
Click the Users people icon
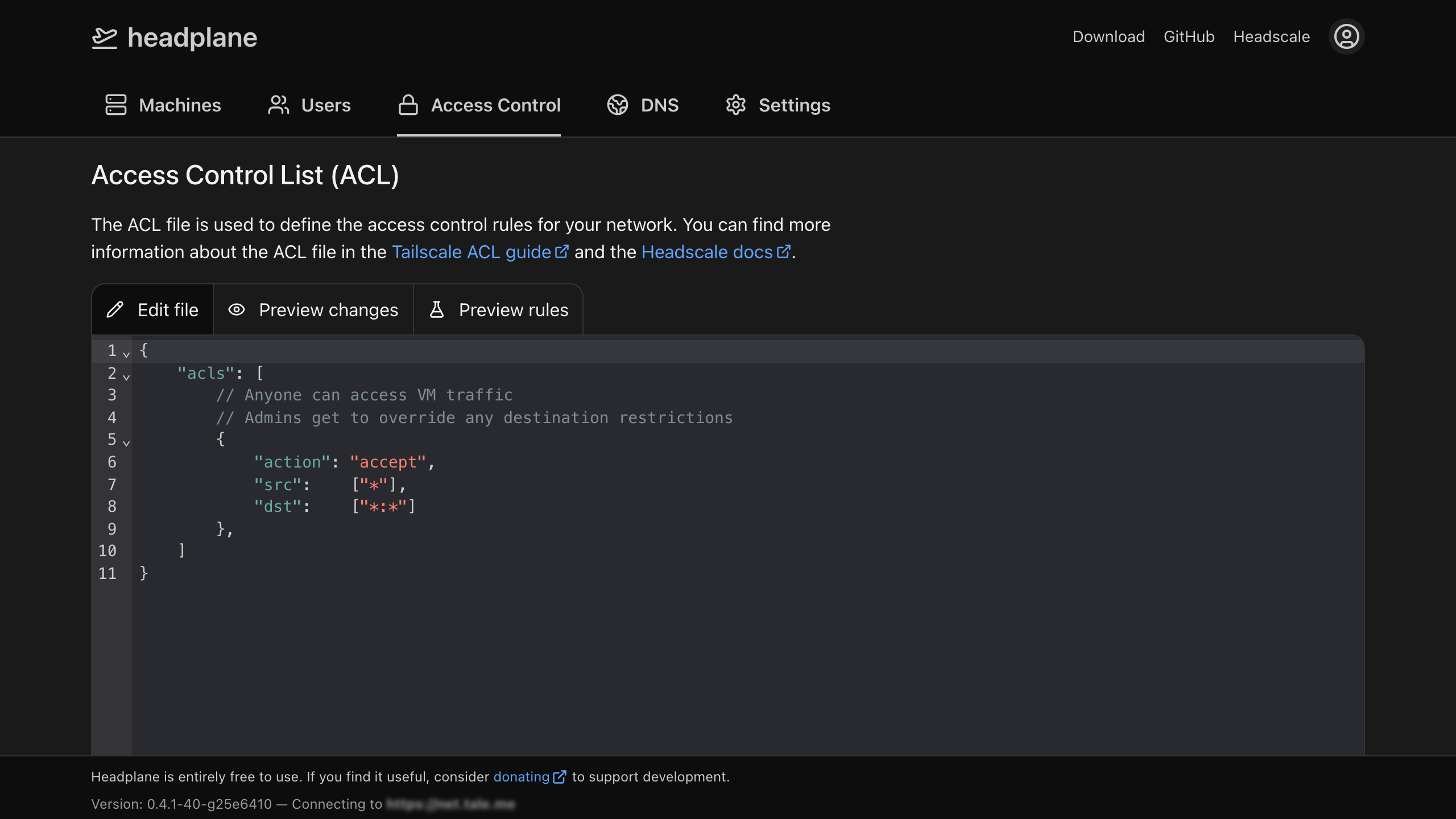tap(279, 105)
